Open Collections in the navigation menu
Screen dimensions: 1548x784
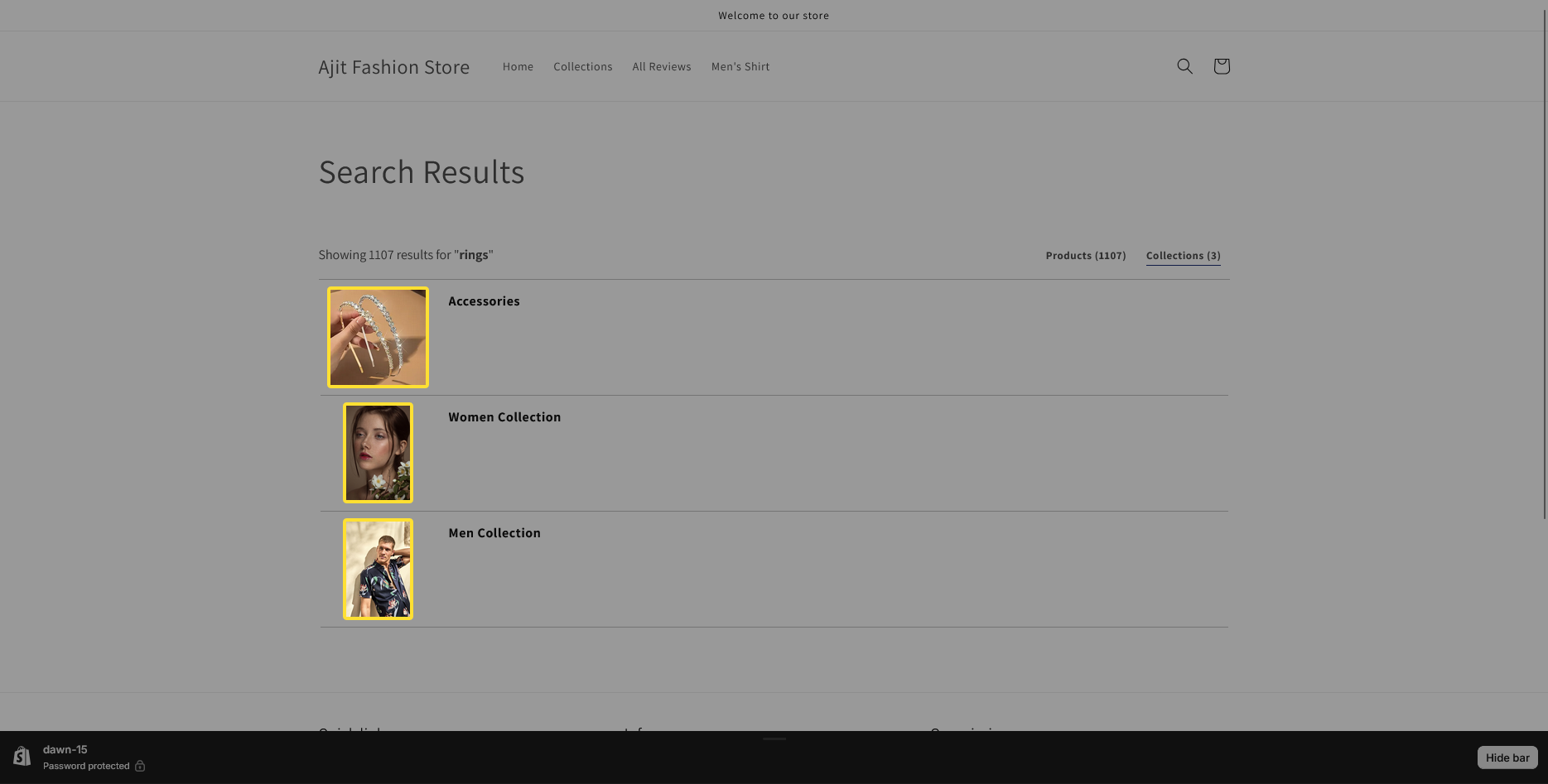[582, 66]
